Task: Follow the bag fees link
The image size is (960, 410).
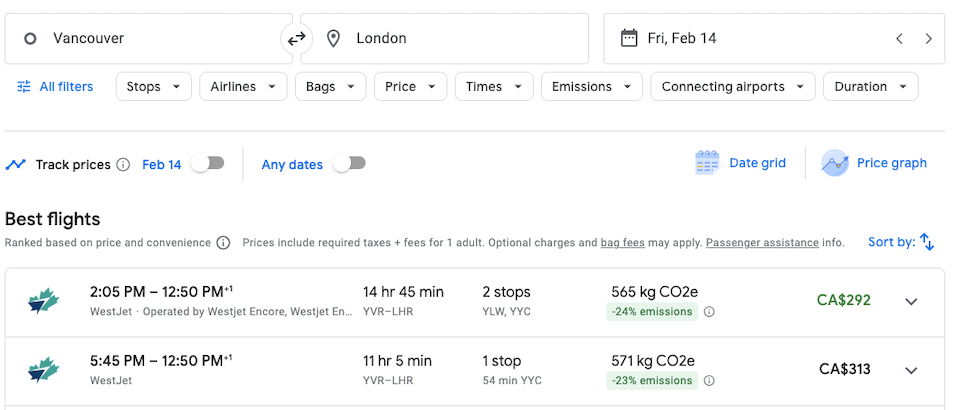Action: (623, 242)
